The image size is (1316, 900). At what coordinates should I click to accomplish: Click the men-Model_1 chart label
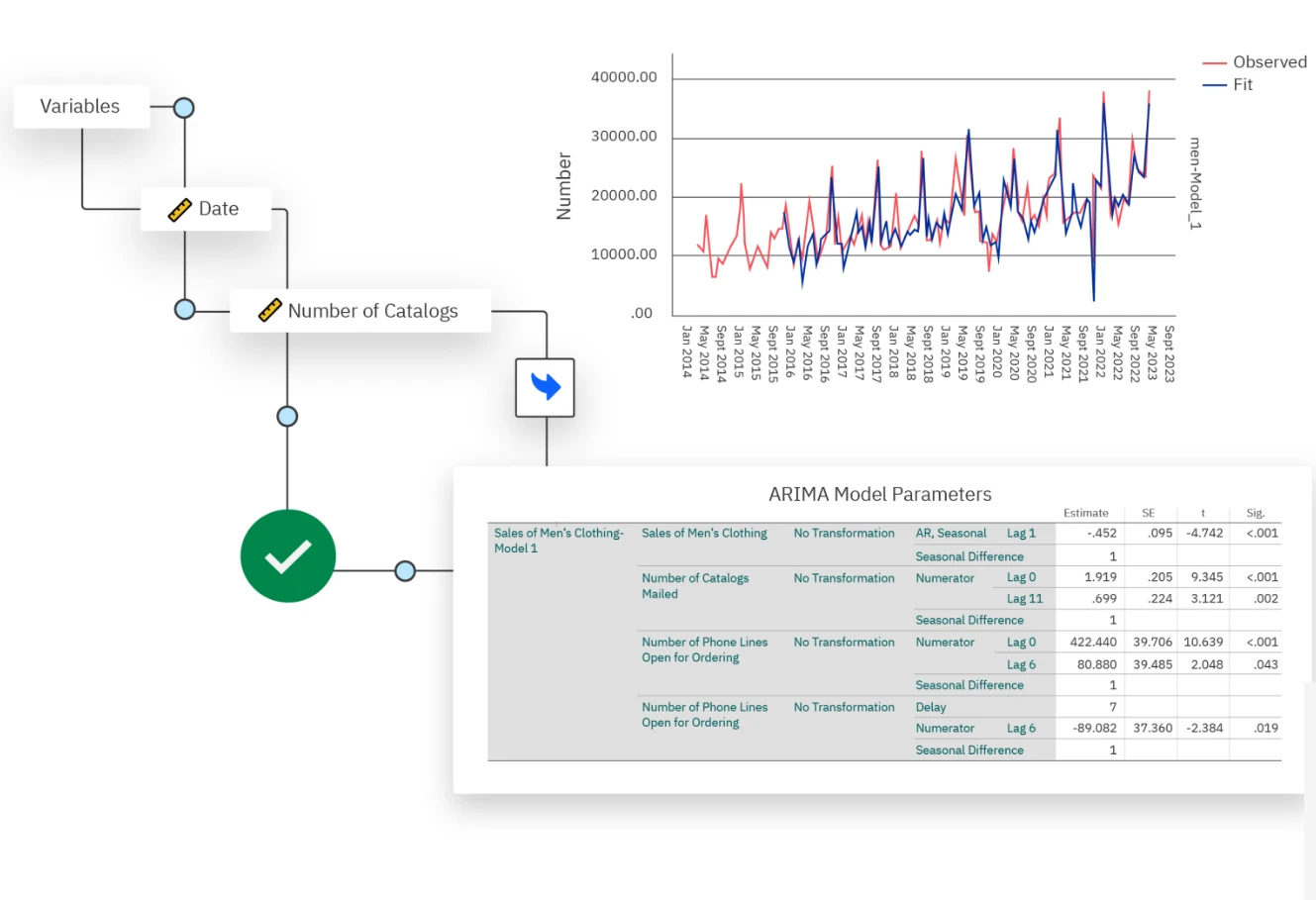coord(1195,184)
